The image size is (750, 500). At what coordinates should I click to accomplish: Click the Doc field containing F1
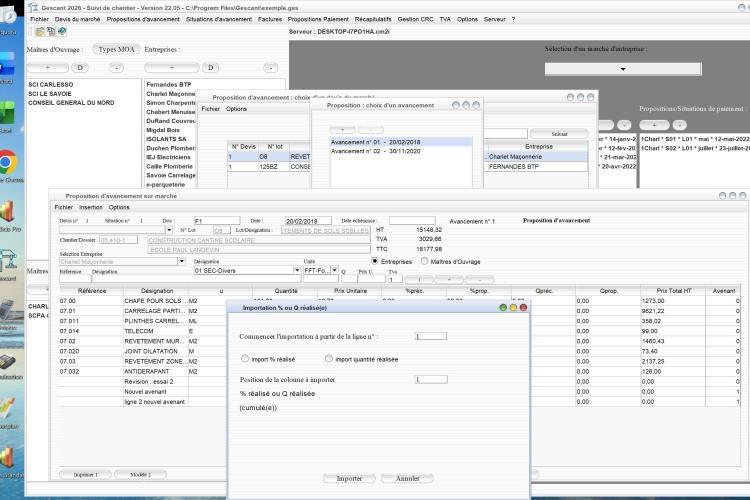[x=217, y=221]
